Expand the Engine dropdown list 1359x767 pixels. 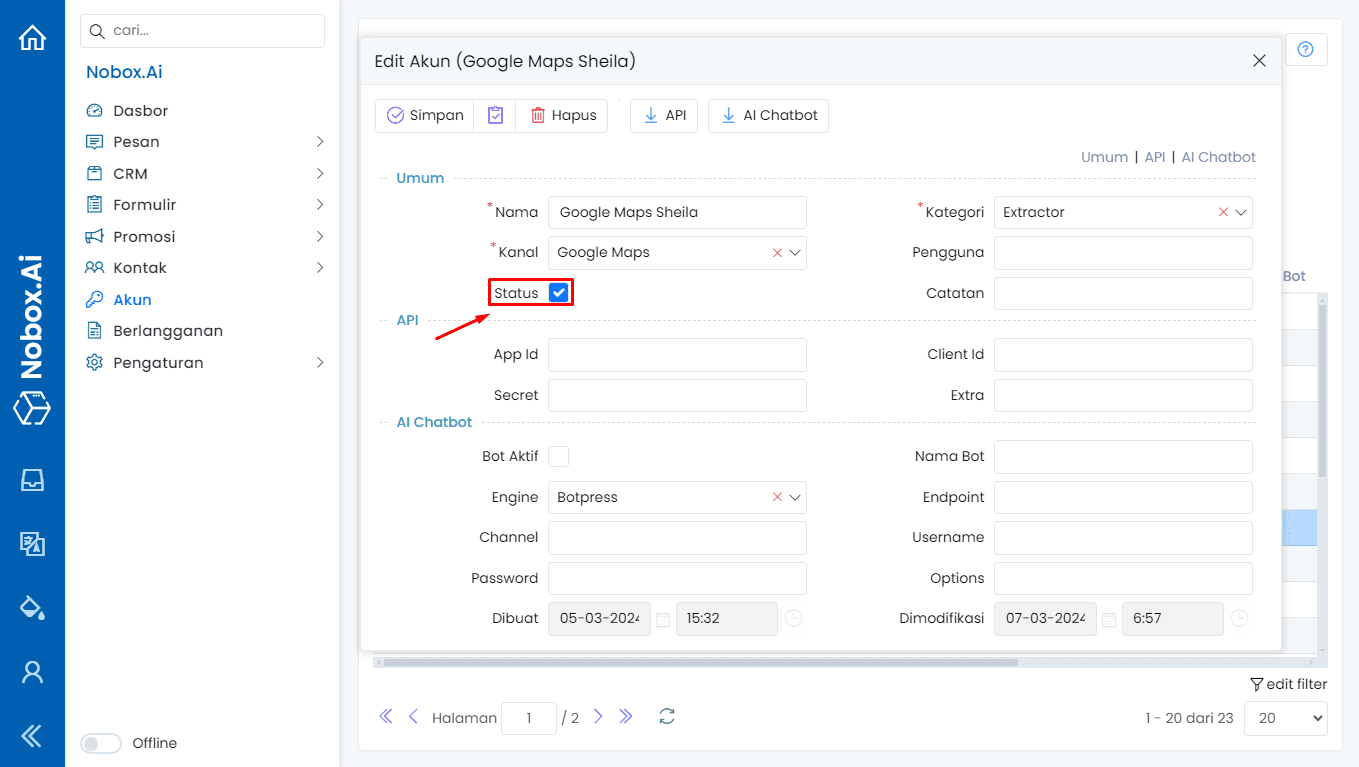click(795, 497)
